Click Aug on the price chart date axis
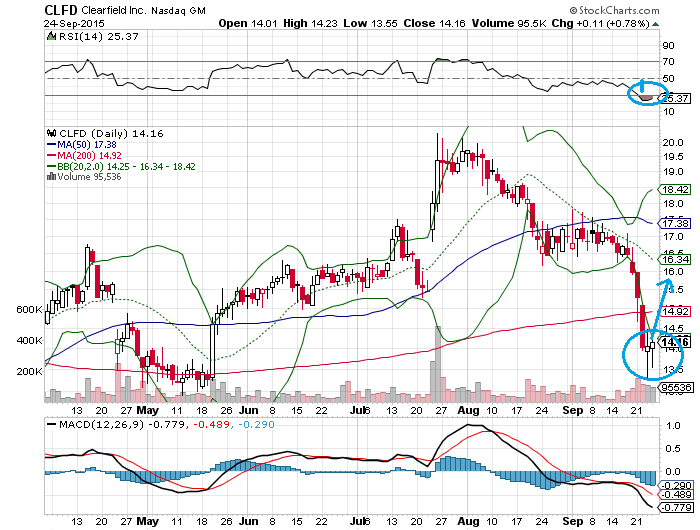Image resolution: width=700 pixels, height=530 pixels. 468,410
